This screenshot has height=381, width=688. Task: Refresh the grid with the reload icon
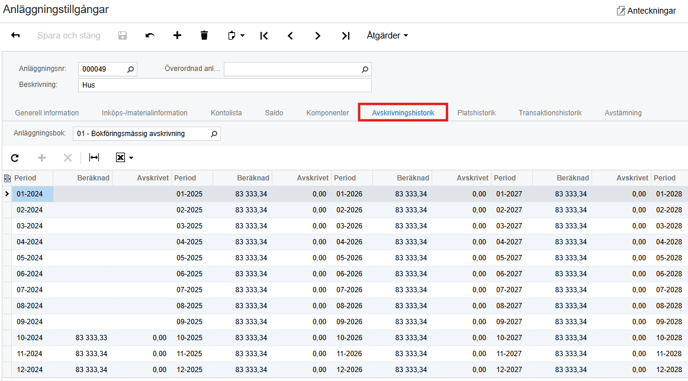[x=15, y=158]
